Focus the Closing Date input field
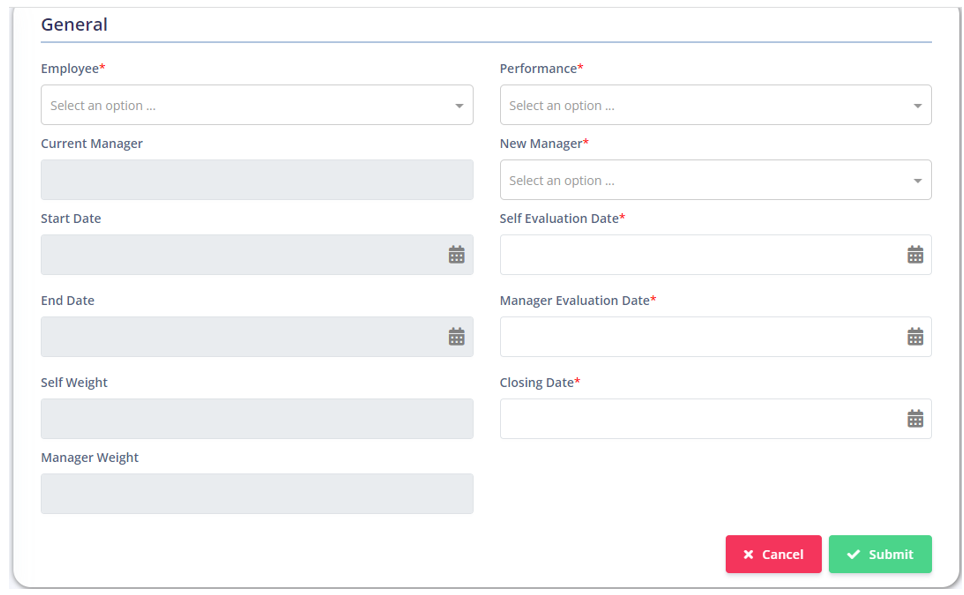Viewport: 964px width, 595px height. [716, 419]
